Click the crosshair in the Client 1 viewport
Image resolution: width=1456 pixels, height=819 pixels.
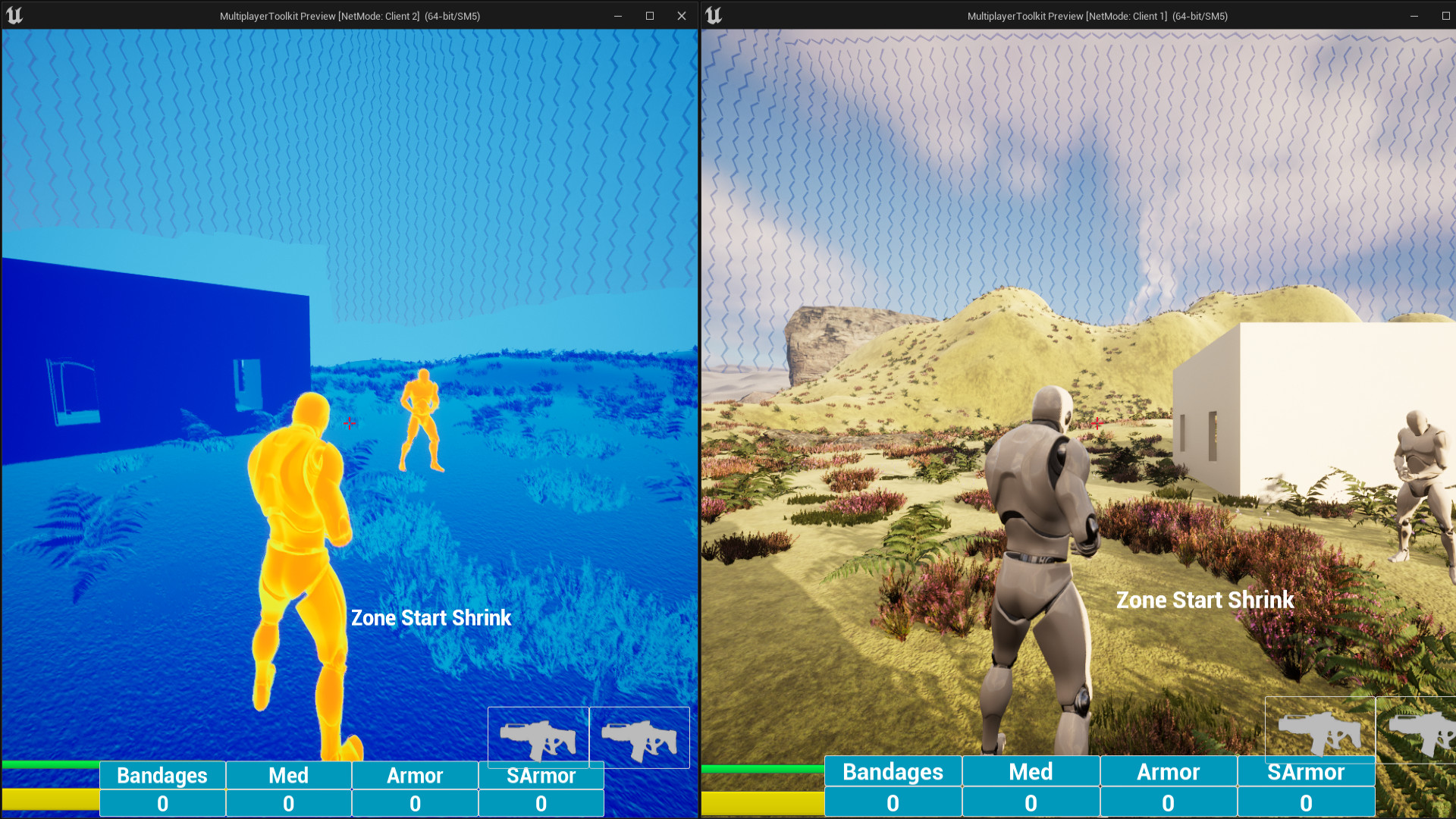(1097, 425)
